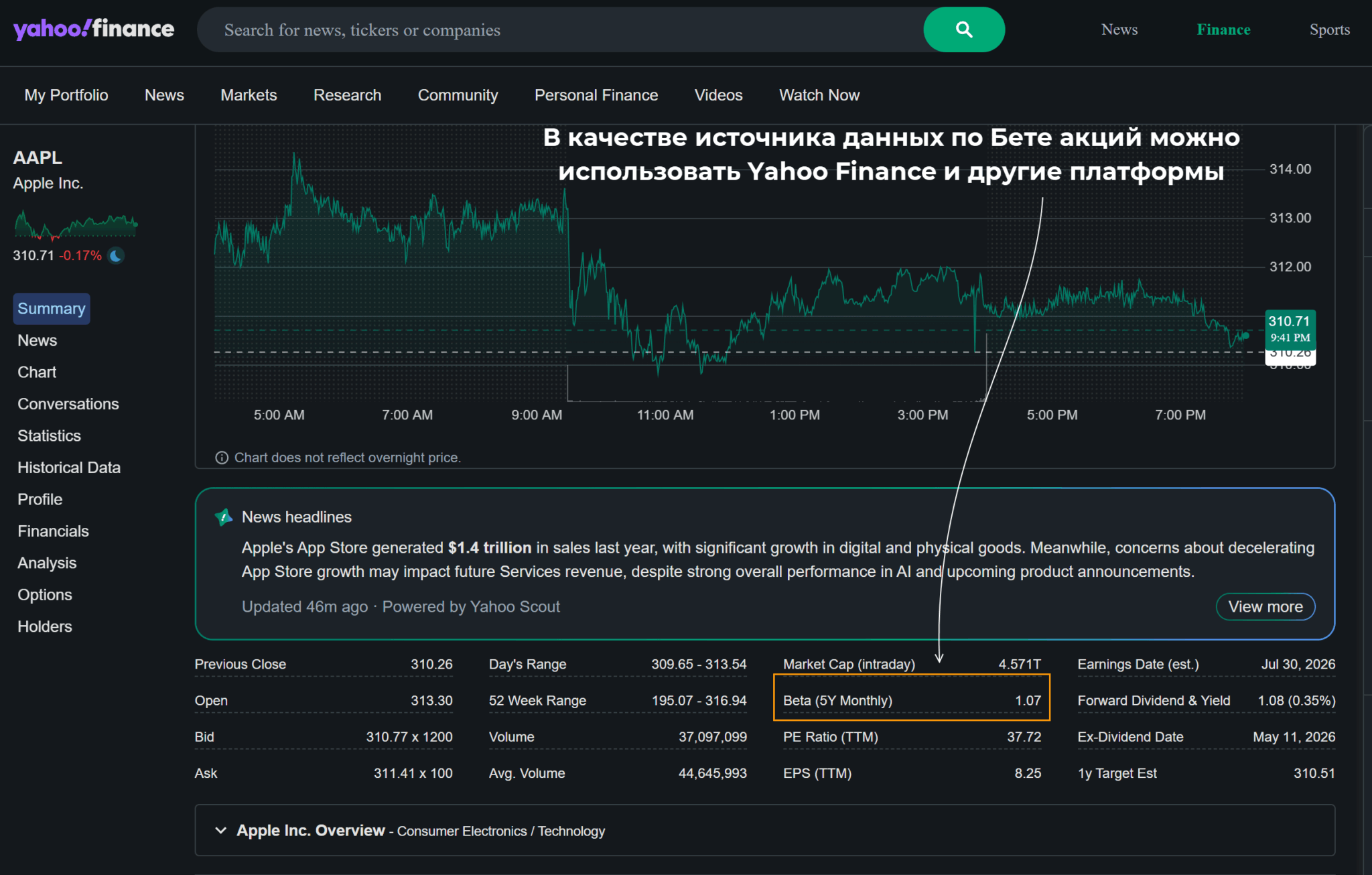Select Profile in the sidebar
The height and width of the screenshot is (875, 1372).
(x=40, y=500)
